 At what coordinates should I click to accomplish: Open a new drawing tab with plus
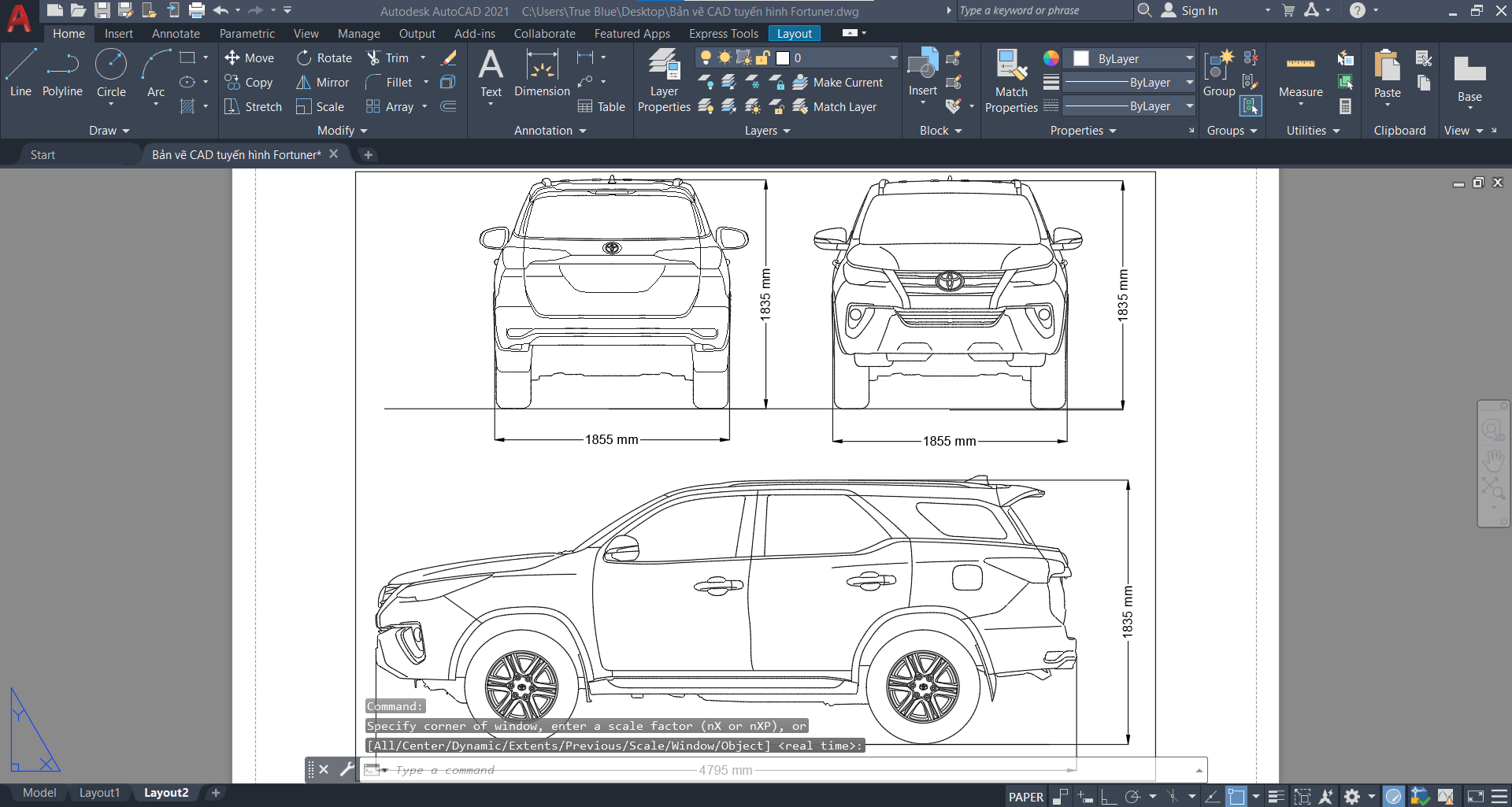(368, 154)
